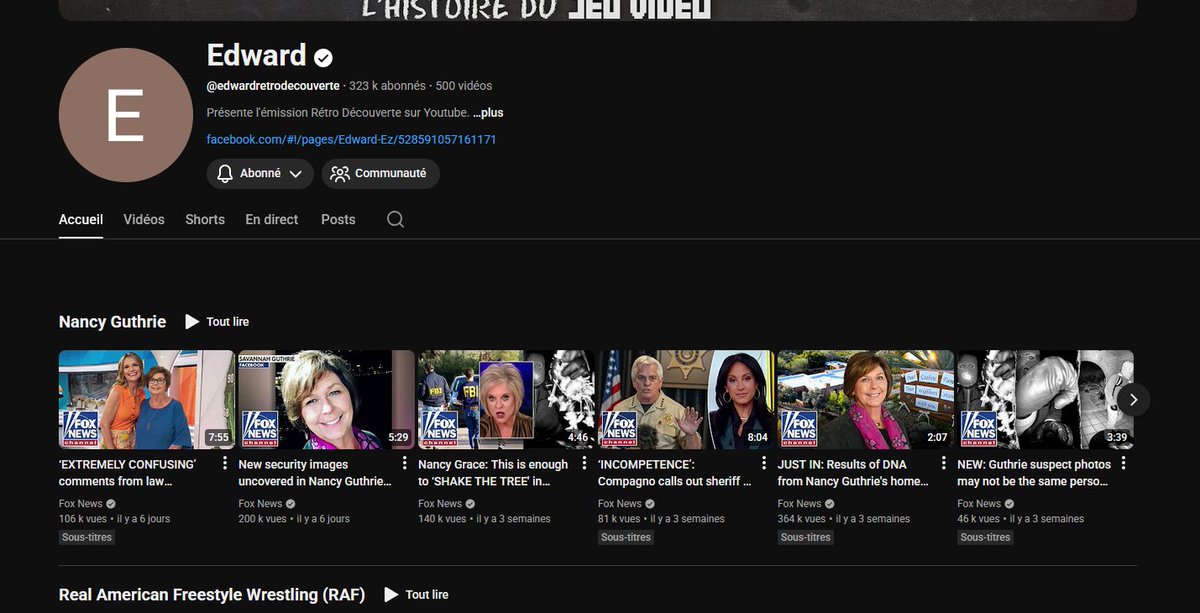
Task: Open more options for Guthrie suspect photos video
Action: click(x=1124, y=464)
